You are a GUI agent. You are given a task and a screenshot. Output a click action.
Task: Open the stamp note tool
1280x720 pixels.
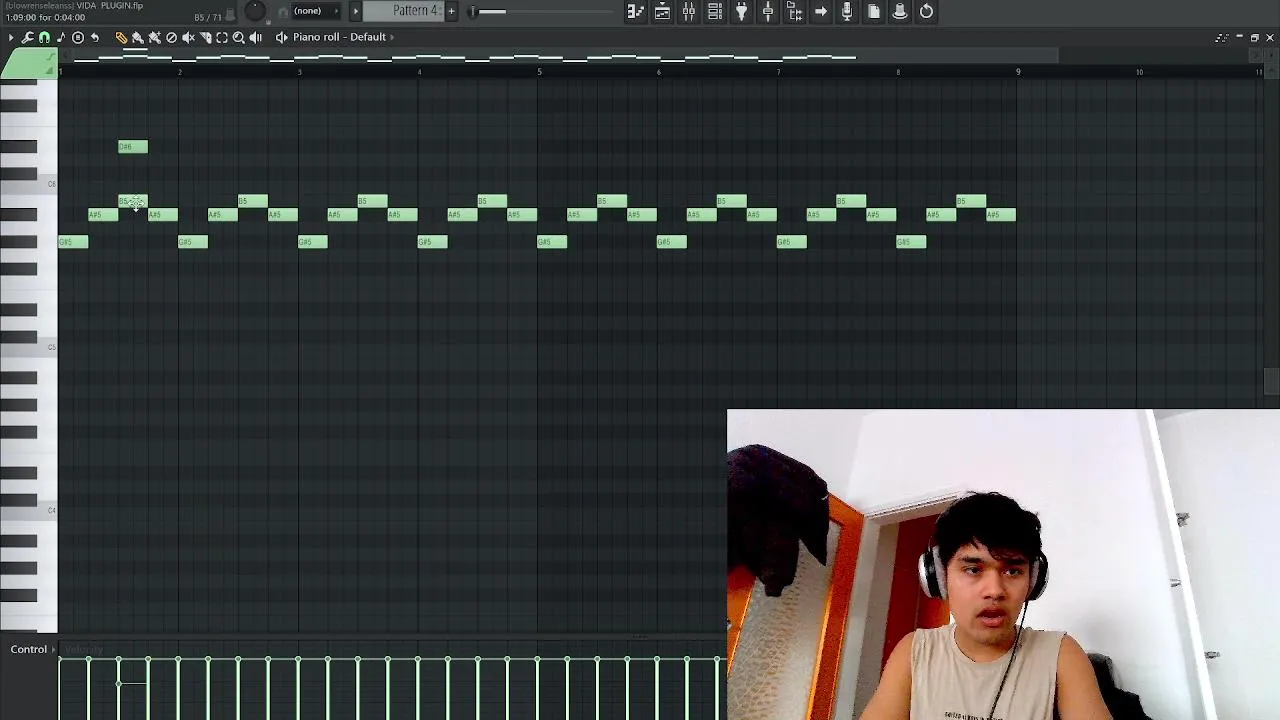[x=60, y=37]
